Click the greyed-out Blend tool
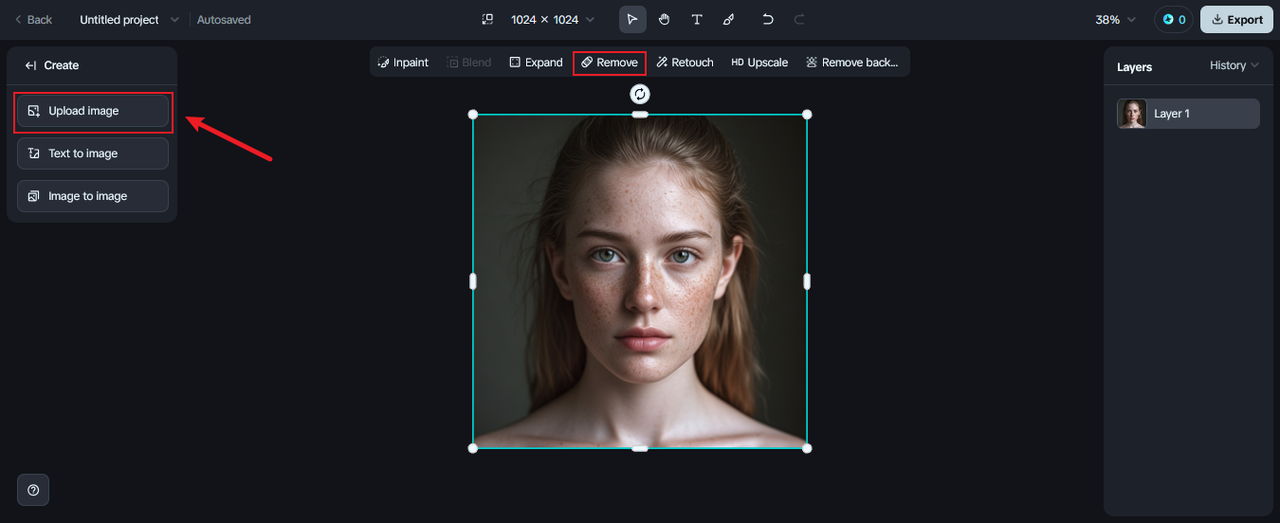 469,62
